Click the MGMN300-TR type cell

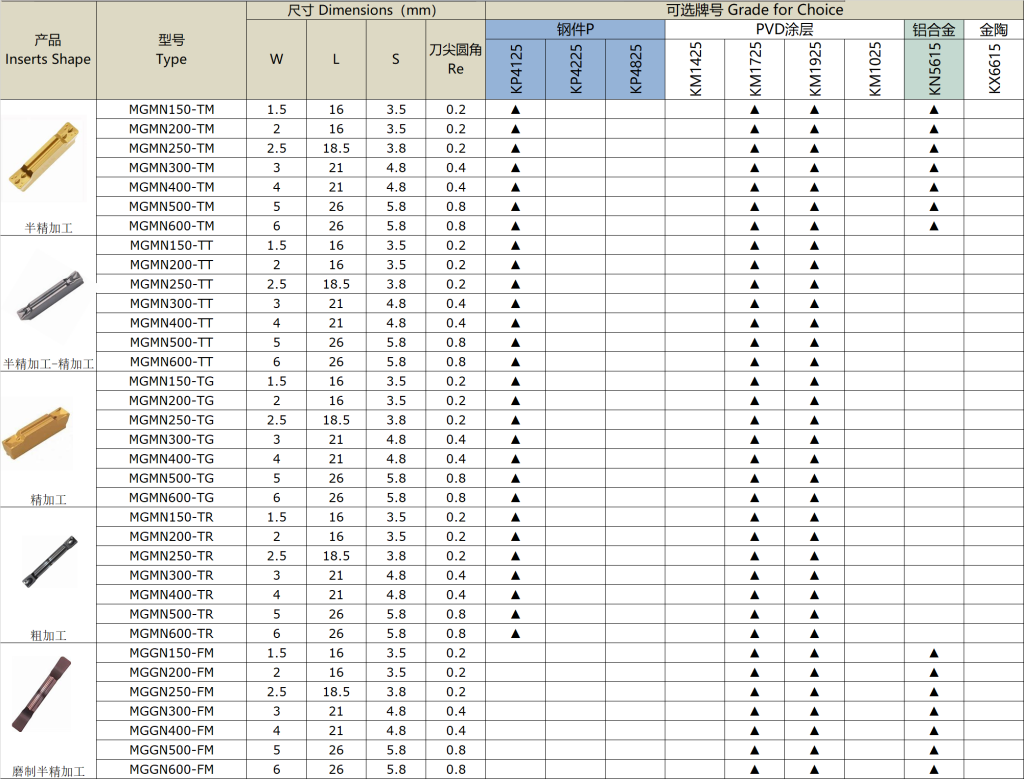tap(171, 575)
